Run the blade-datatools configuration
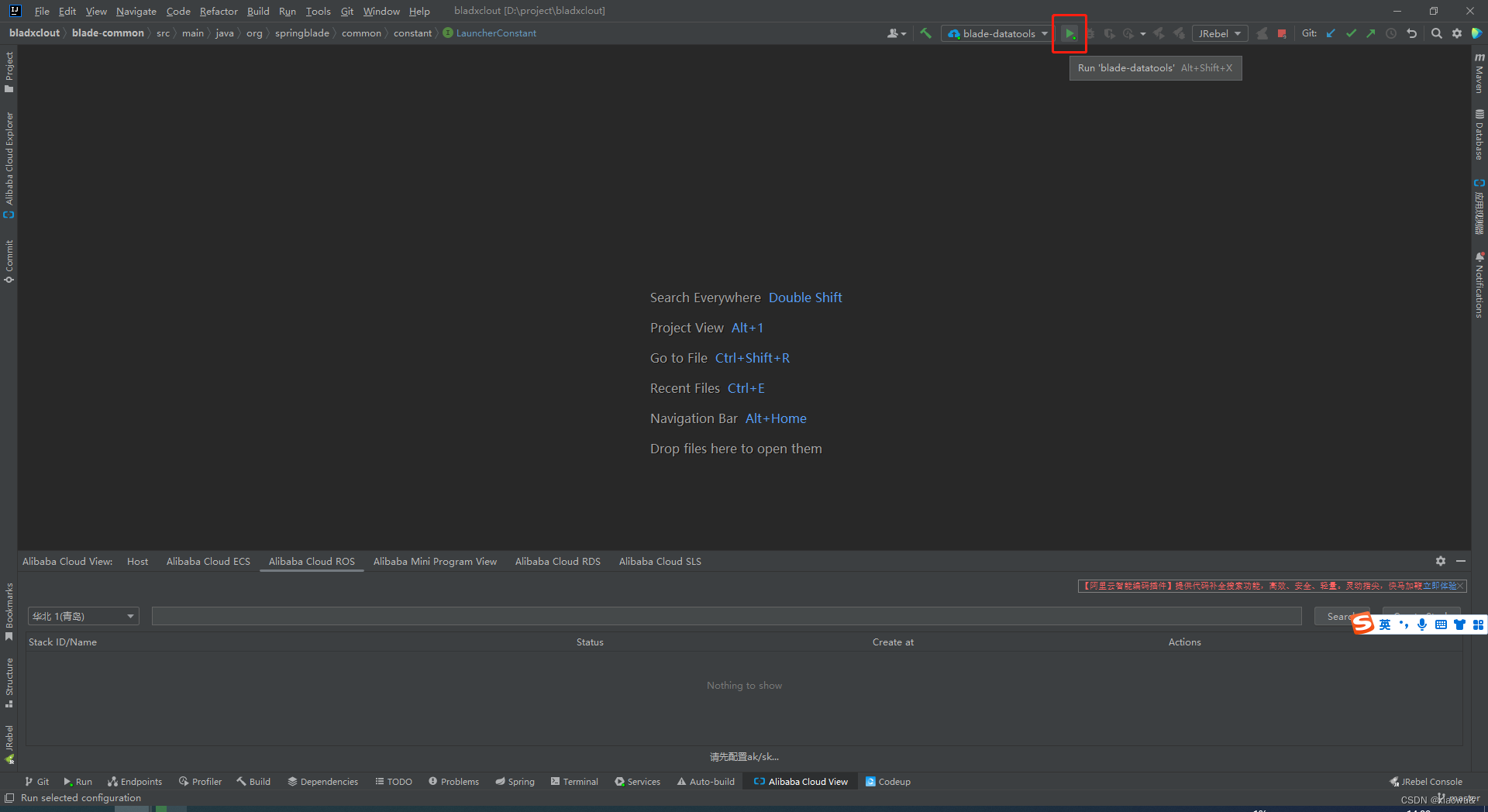 (1069, 33)
